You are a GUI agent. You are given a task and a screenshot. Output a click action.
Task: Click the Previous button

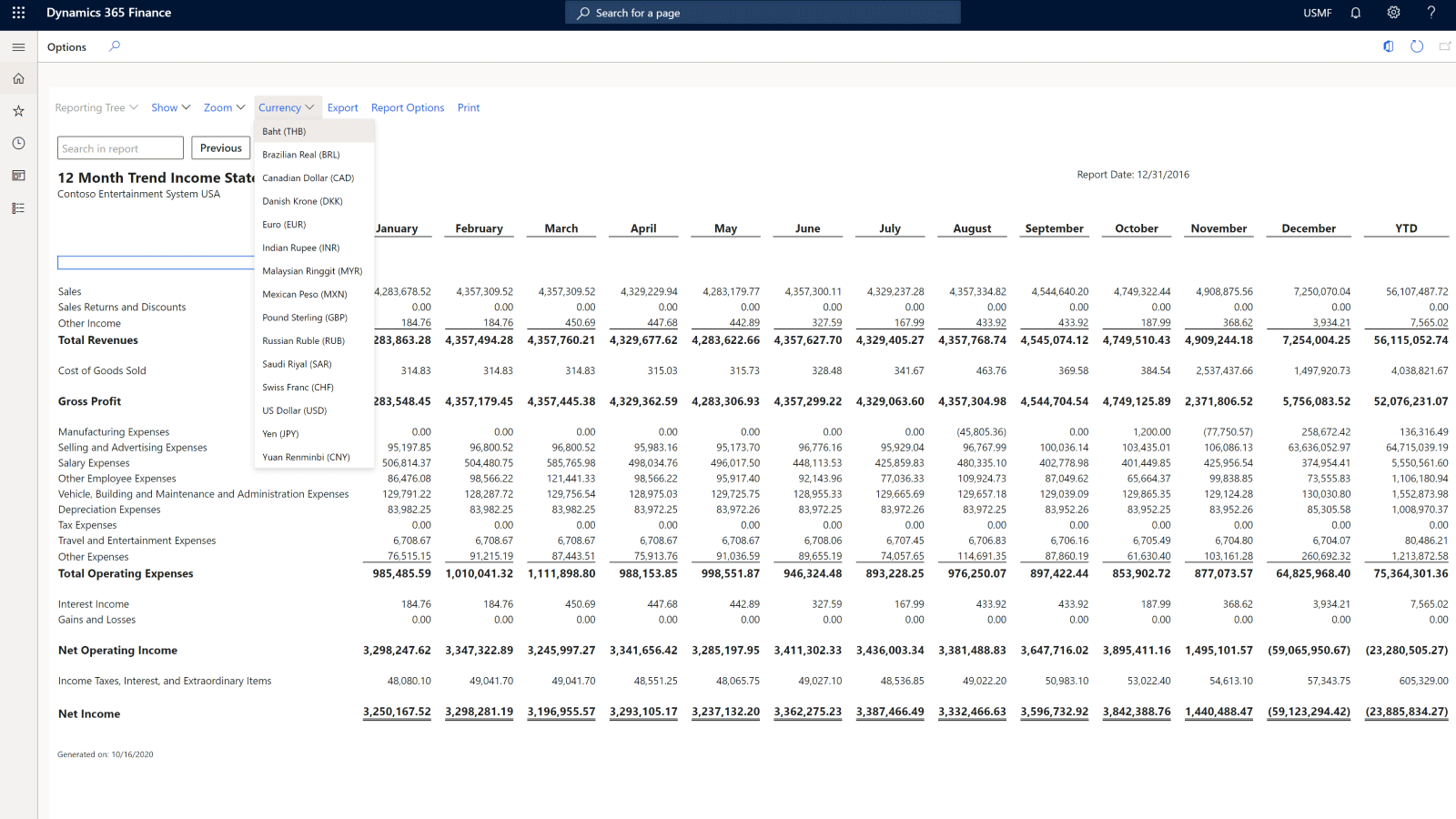pos(220,147)
